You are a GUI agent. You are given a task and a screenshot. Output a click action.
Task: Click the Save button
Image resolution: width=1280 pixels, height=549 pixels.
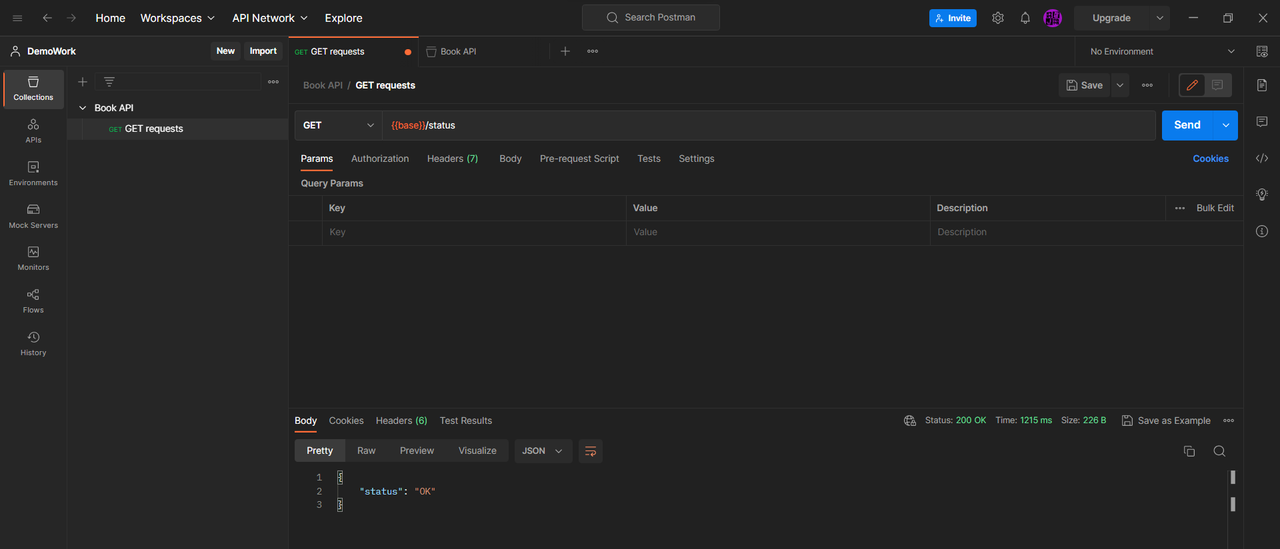[x=1085, y=85]
